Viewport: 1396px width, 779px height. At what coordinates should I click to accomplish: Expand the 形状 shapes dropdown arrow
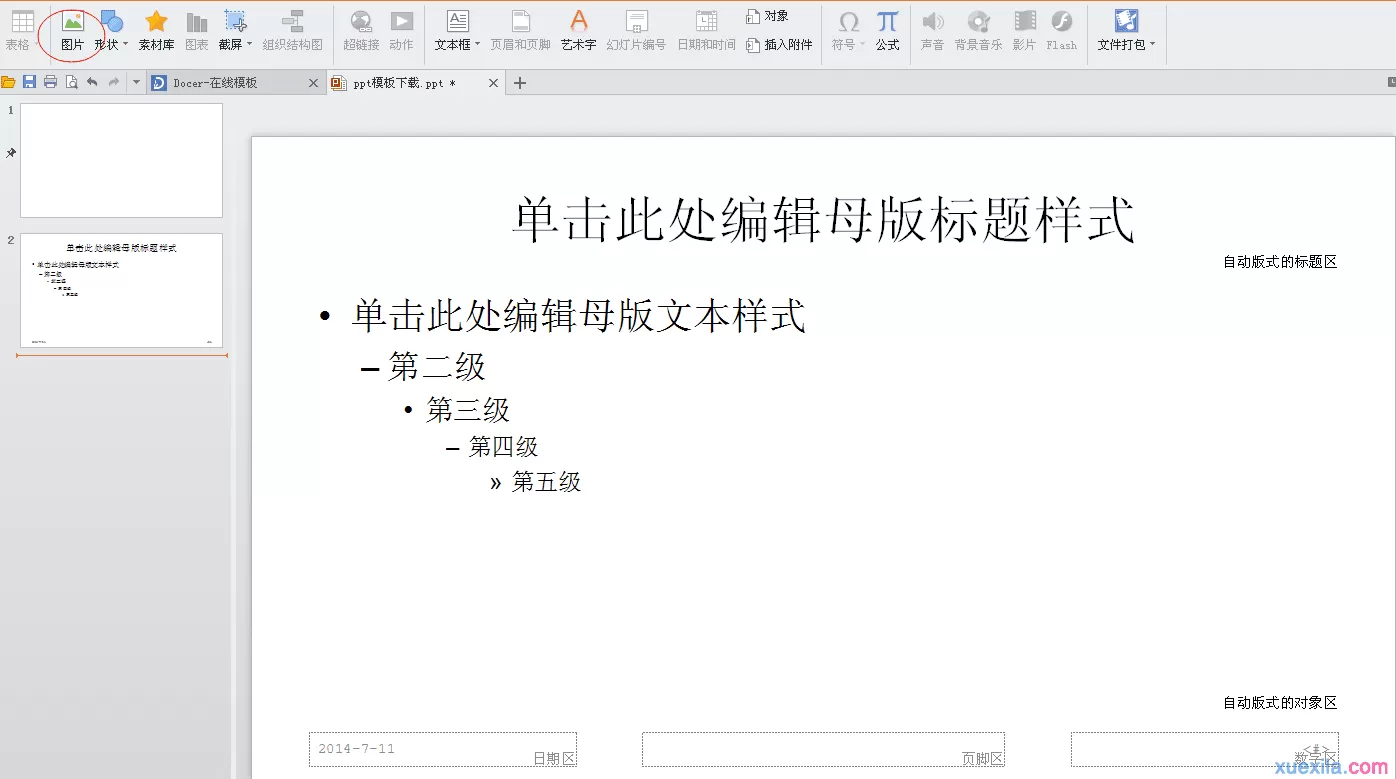click(x=125, y=45)
